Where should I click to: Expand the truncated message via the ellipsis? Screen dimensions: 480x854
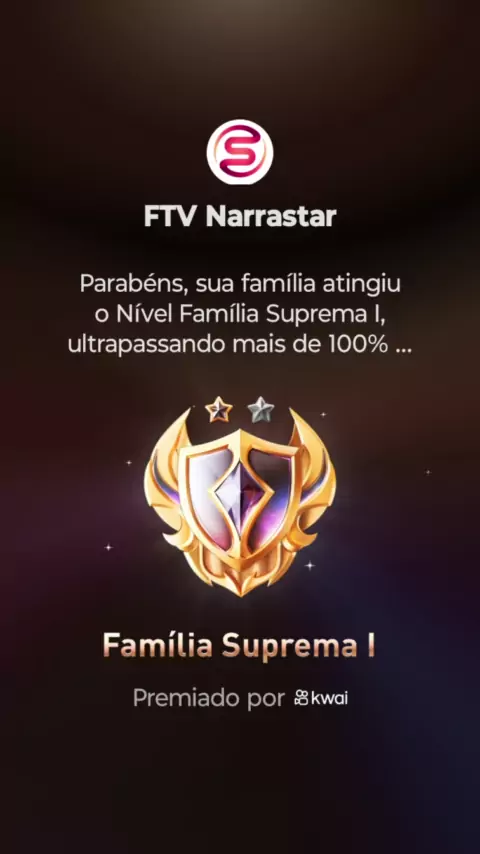403,346
